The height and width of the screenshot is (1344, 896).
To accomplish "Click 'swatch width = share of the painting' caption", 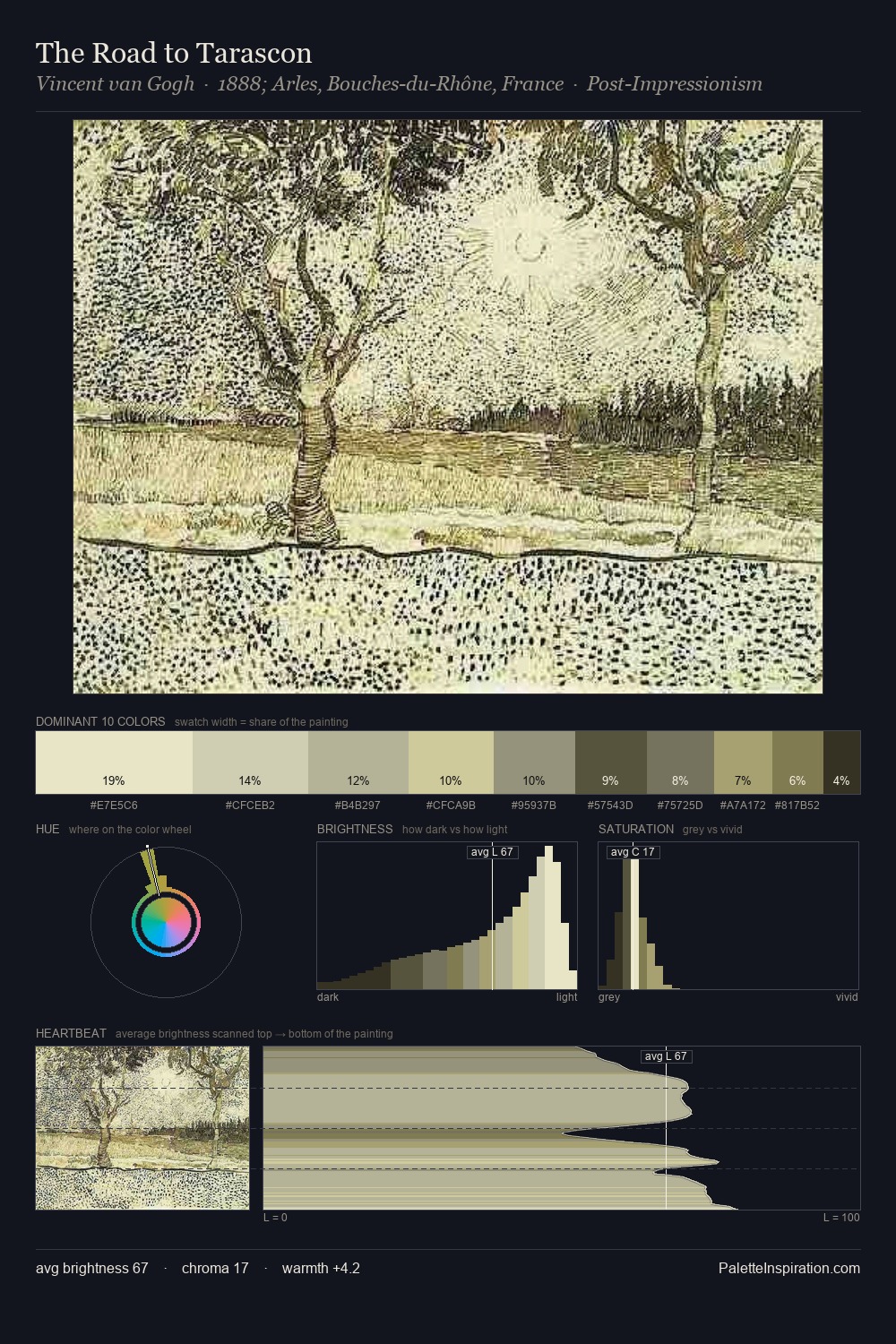I will pyautogui.click(x=262, y=722).
